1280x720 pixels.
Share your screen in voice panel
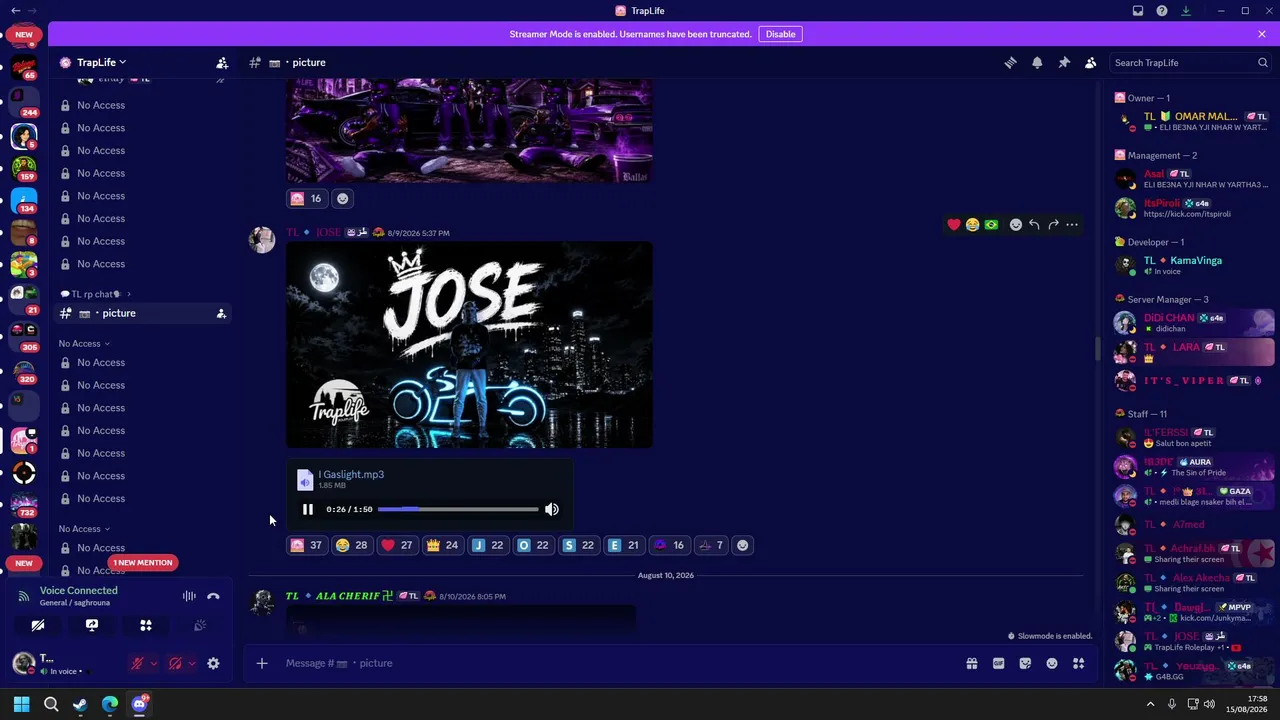(x=92, y=626)
